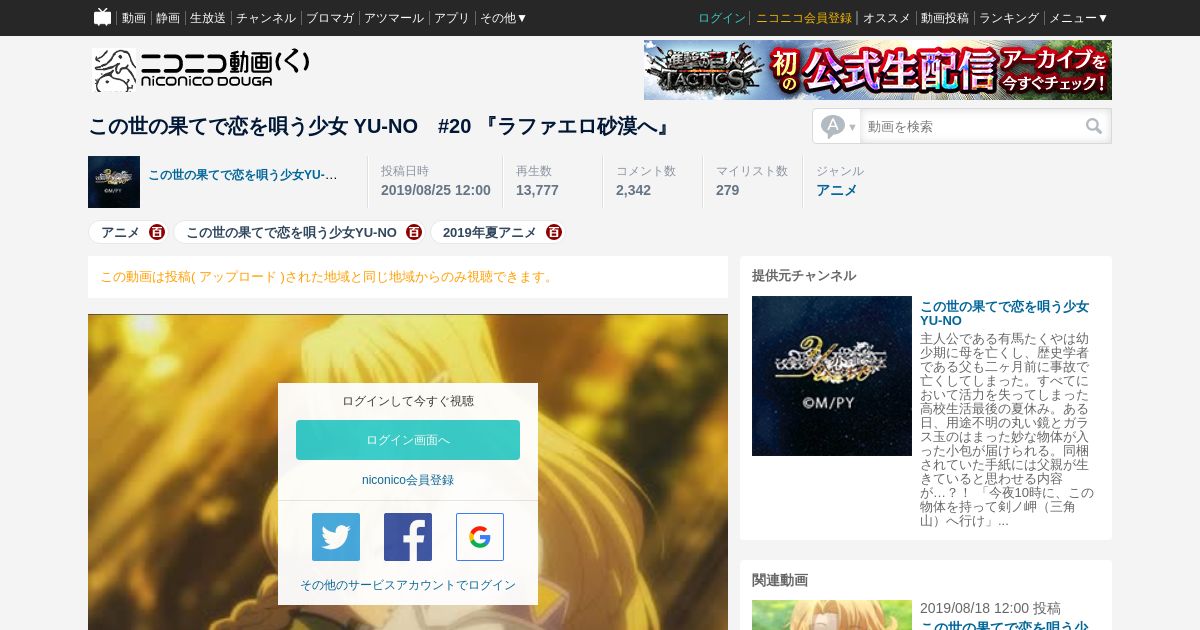1200x630 pixels.
Task: Open dictionary icon beside 2019年夏アニメ tag
Action: point(554,232)
